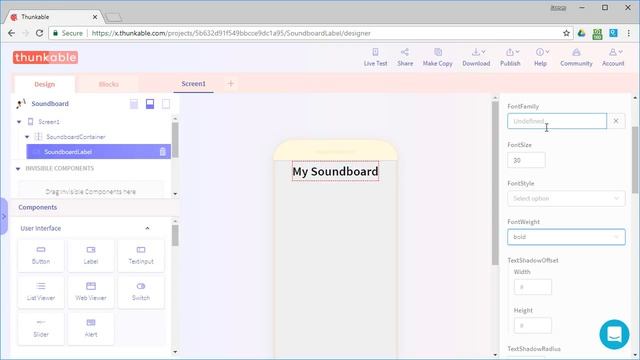The height and width of the screenshot is (360, 640).
Task: Click the Soundboard project icon
Action: click(21, 104)
